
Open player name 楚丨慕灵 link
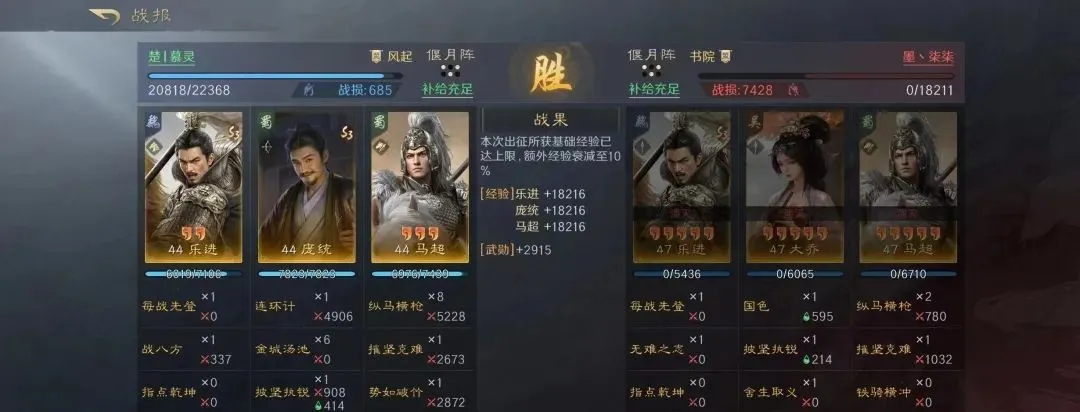pos(172,57)
